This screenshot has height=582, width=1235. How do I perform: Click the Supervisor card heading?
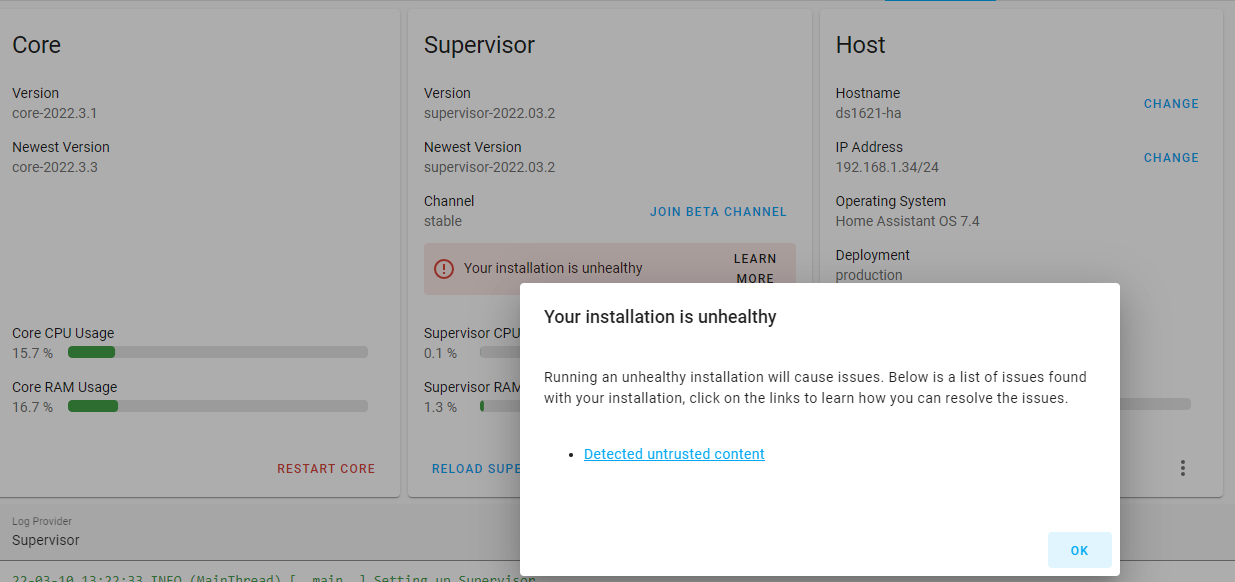point(479,45)
